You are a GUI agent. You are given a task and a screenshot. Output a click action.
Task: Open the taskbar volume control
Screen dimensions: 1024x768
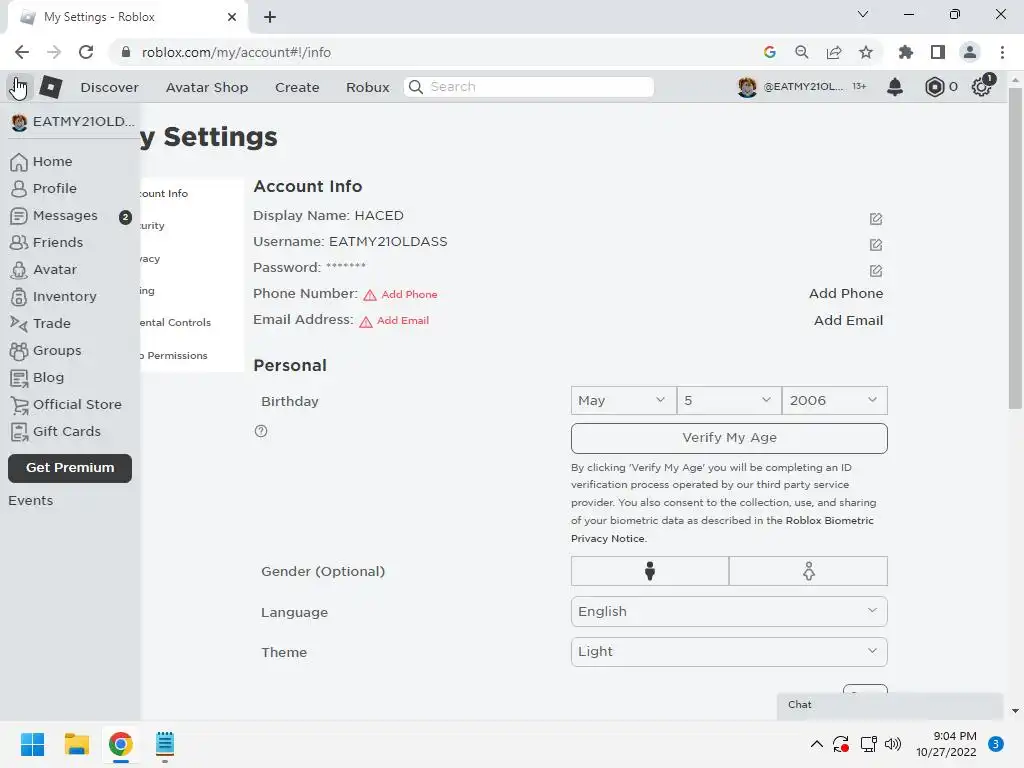(x=893, y=744)
